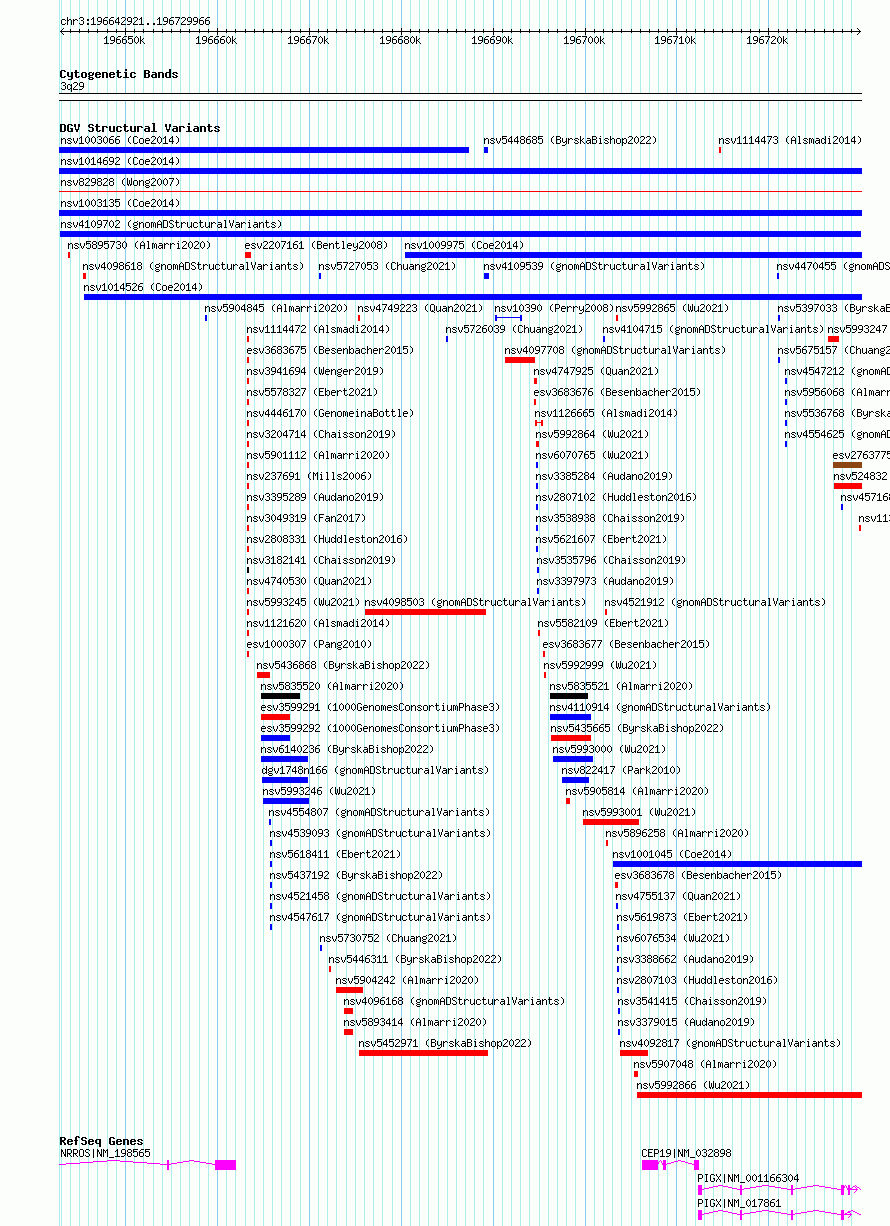
Task: Open the nsv1114473 (Alsmadi2014) variant entry
Action: 790,141
